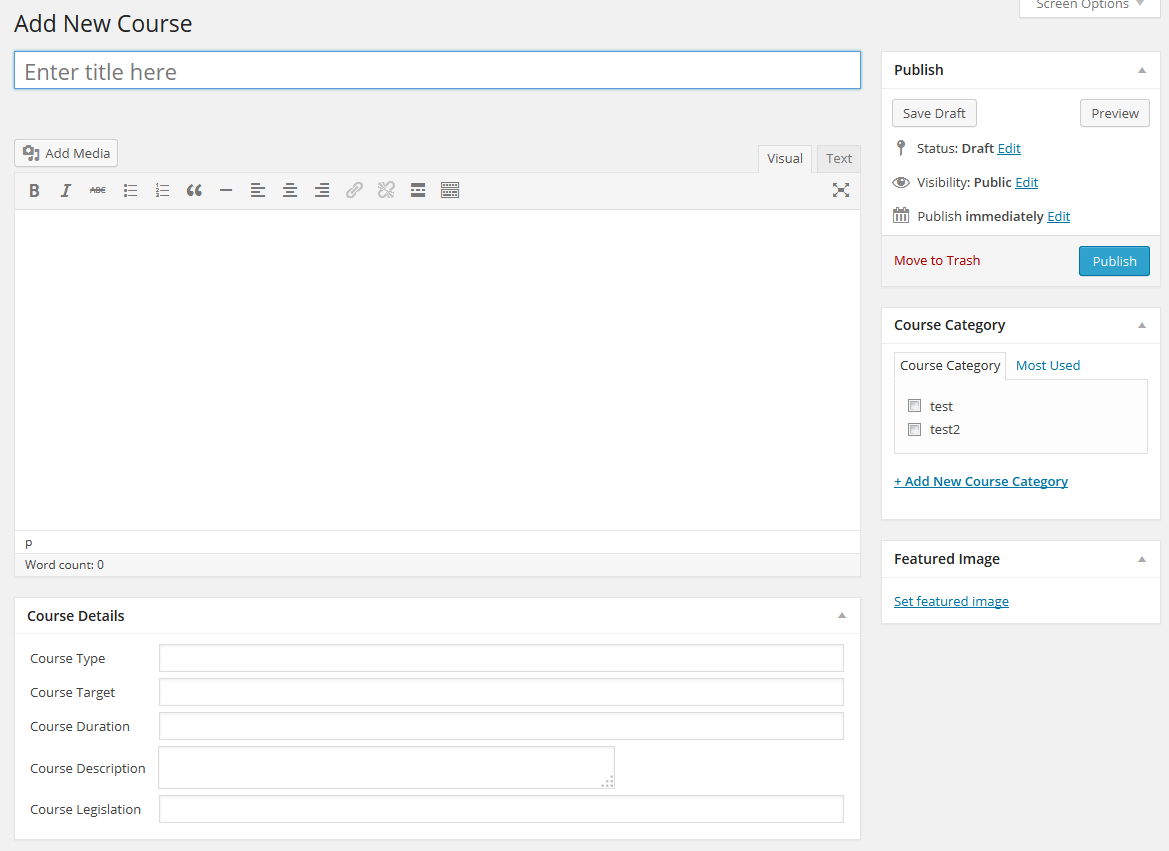The height and width of the screenshot is (851, 1169).
Task: Check the test2 category checkbox
Action: 914,429
